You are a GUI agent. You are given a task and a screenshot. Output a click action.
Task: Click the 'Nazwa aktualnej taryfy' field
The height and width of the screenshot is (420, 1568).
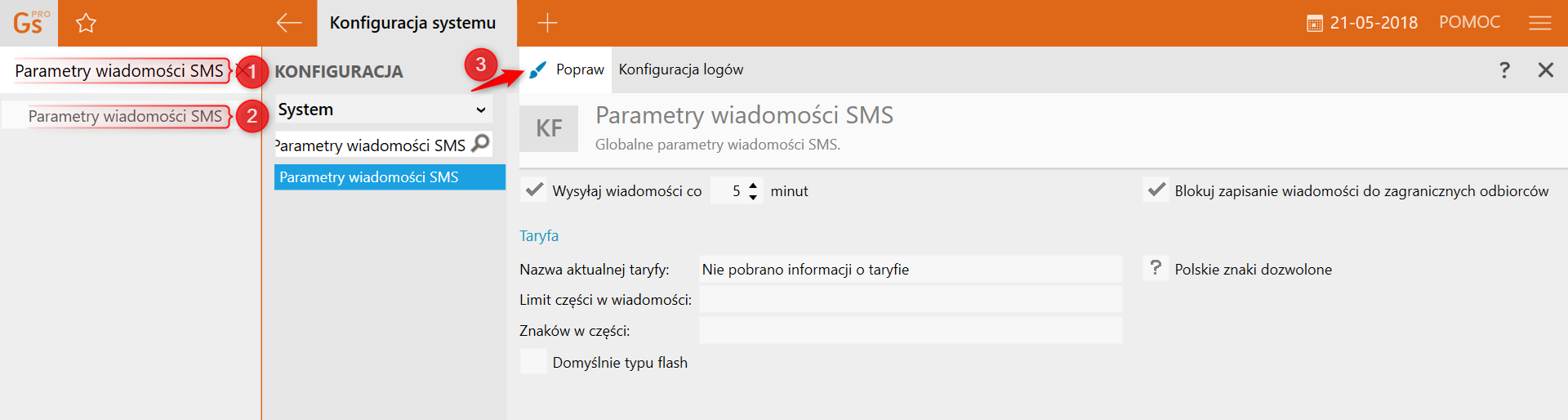click(x=910, y=270)
